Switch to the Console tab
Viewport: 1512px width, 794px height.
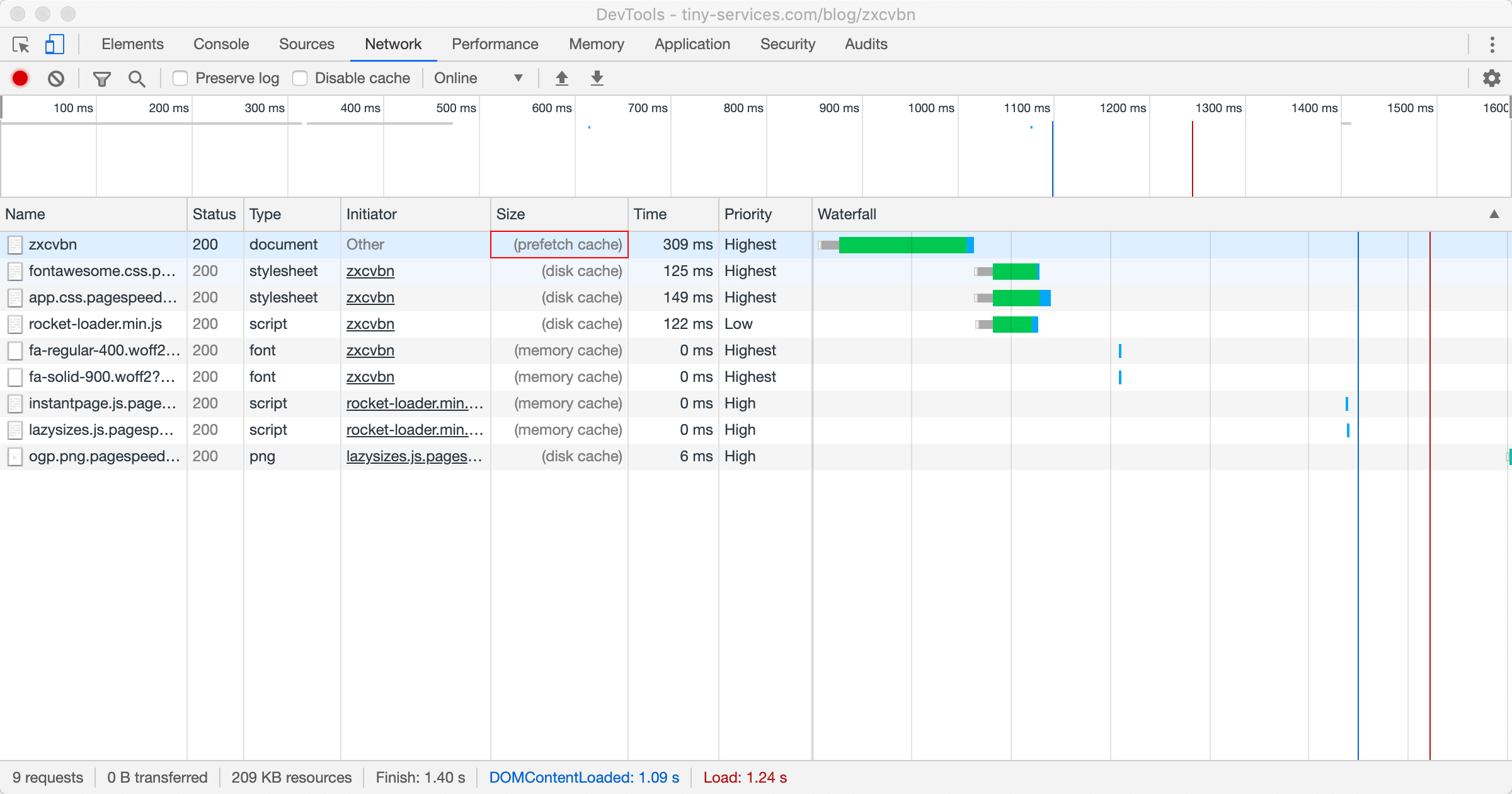221,44
